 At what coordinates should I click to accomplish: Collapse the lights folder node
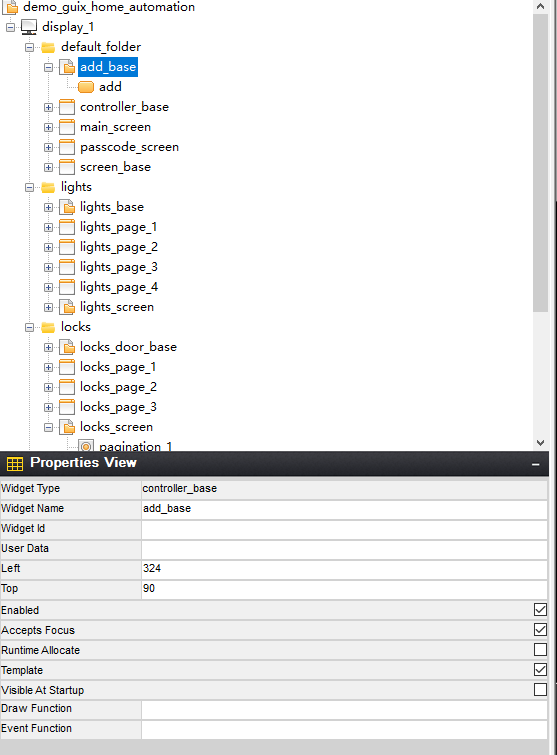click(x=29, y=187)
